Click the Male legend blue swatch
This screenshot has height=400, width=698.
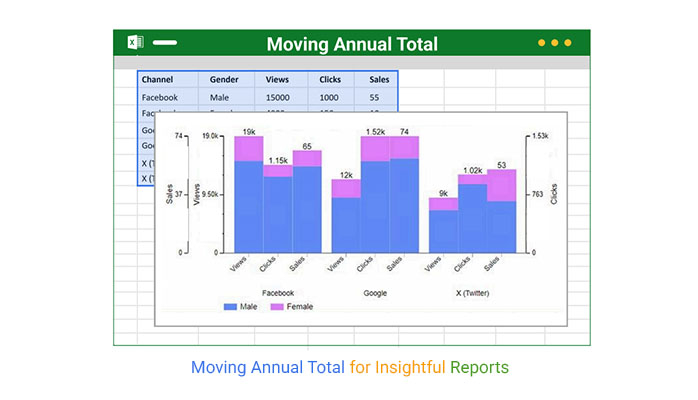click(x=230, y=307)
